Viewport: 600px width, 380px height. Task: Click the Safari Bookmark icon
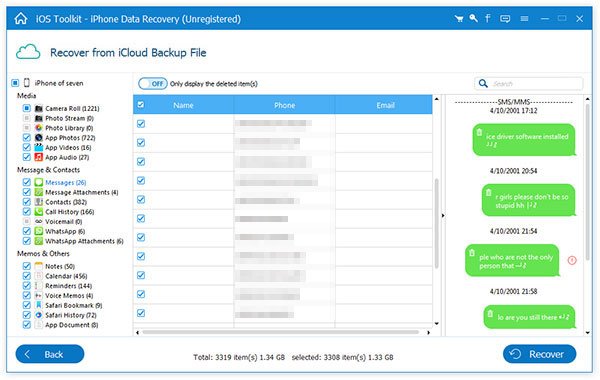point(39,305)
